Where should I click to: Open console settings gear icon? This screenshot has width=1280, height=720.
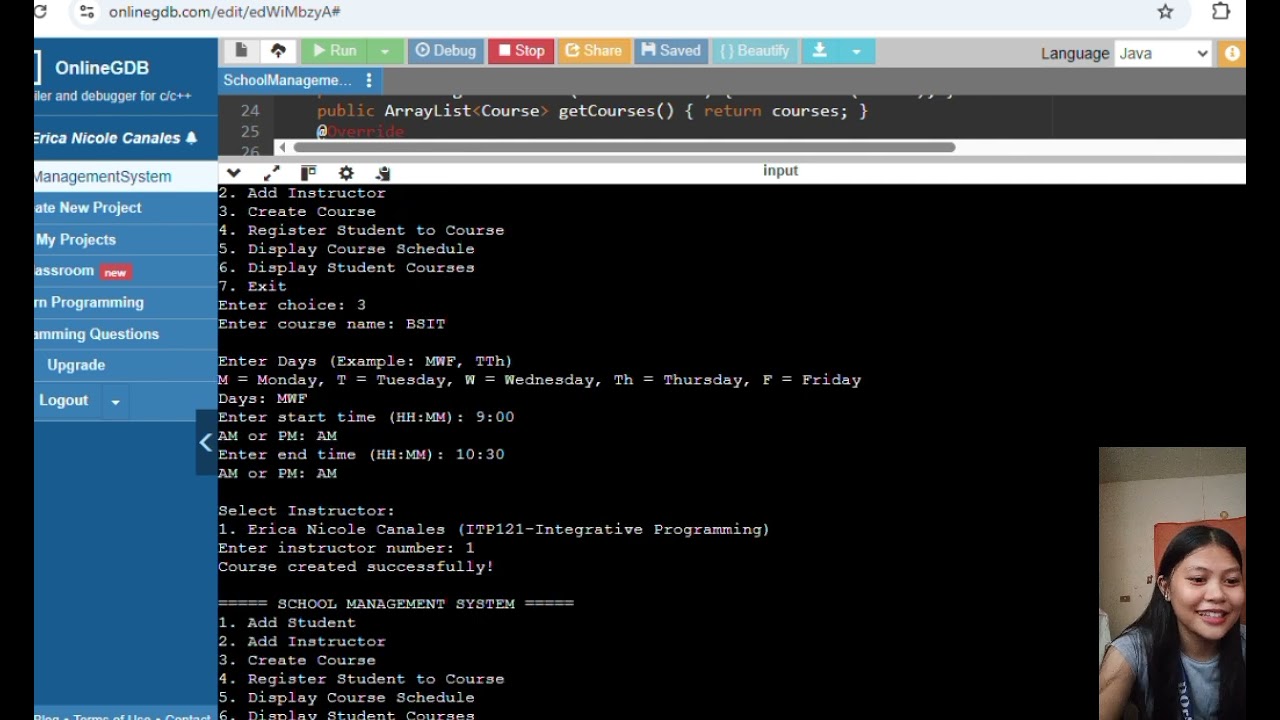(346, 173)
